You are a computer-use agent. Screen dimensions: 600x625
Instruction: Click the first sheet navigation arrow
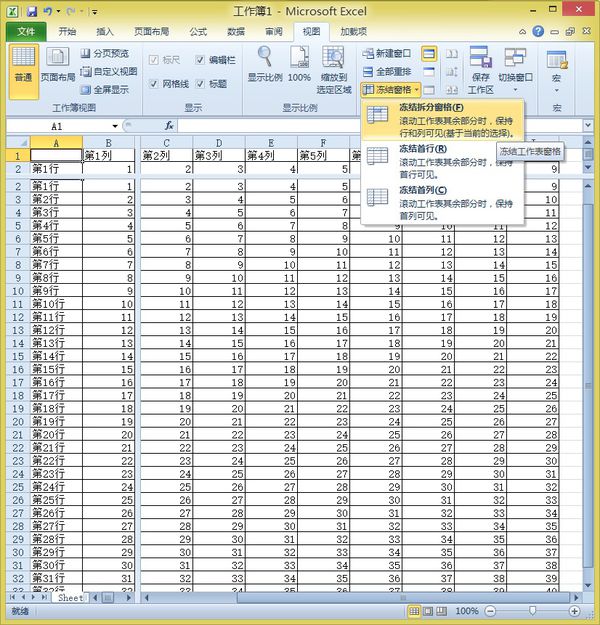(12, 597)
